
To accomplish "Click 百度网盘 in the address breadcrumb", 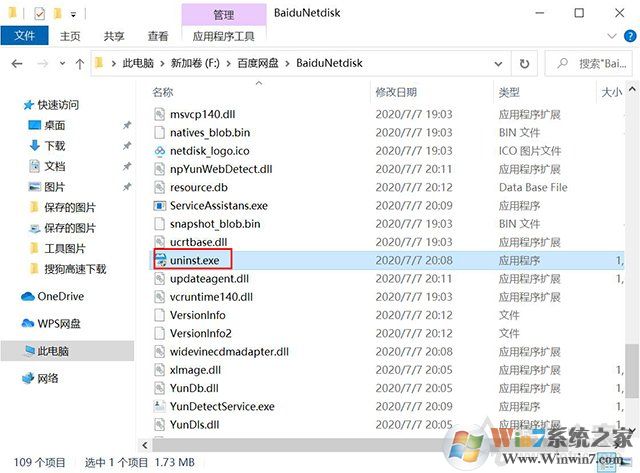I will (x=258, y=63).
